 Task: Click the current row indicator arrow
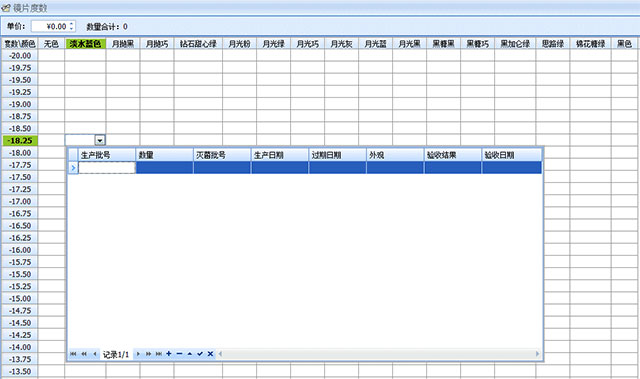coord(73,168)
